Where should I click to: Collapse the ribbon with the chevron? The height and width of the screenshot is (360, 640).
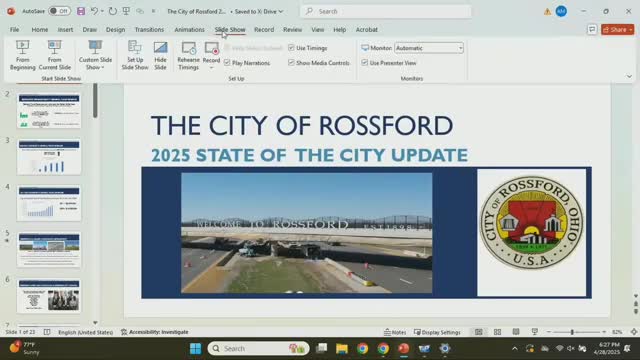pyautogui.click(x=629, y=76)
